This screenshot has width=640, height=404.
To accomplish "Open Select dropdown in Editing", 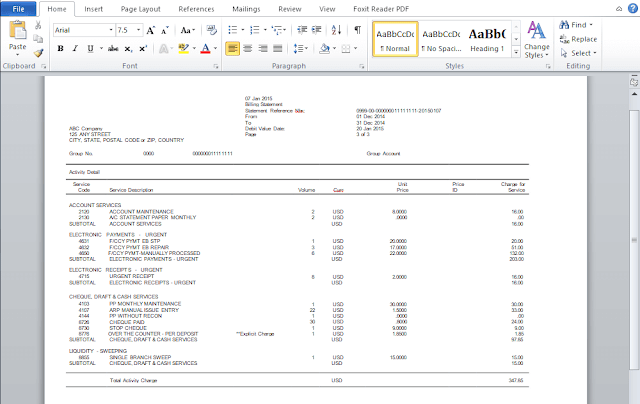I will pos(578,53).
